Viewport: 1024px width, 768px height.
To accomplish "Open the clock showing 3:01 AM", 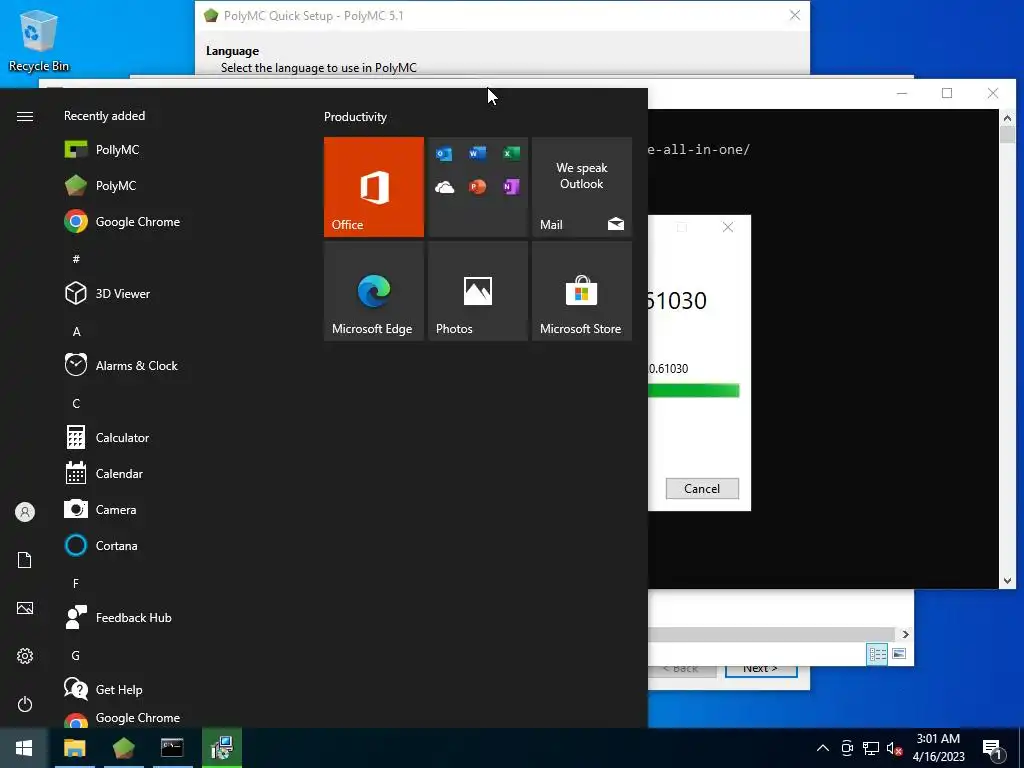I will (x=938, y=748).
